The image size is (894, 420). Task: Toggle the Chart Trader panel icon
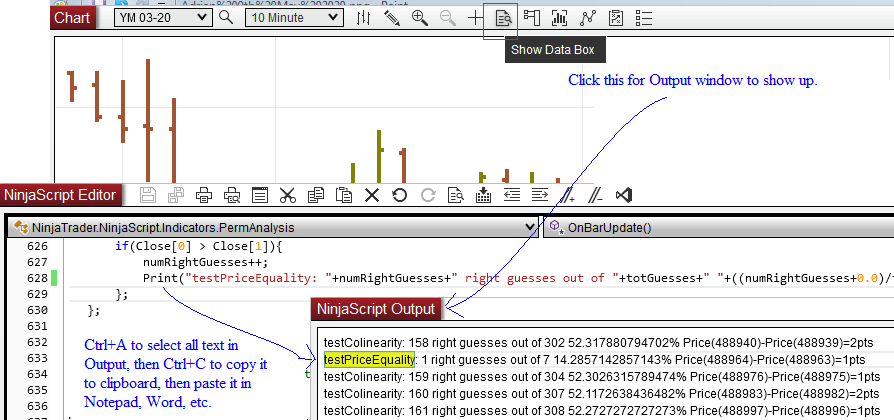pos(532,18)
